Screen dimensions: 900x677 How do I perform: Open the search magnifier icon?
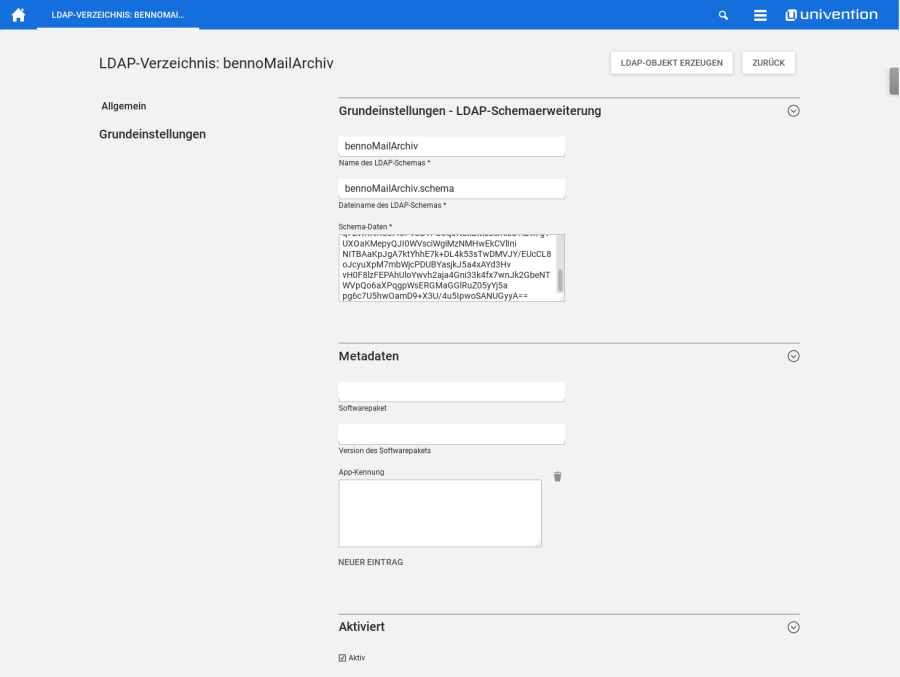tap(725, 14)
